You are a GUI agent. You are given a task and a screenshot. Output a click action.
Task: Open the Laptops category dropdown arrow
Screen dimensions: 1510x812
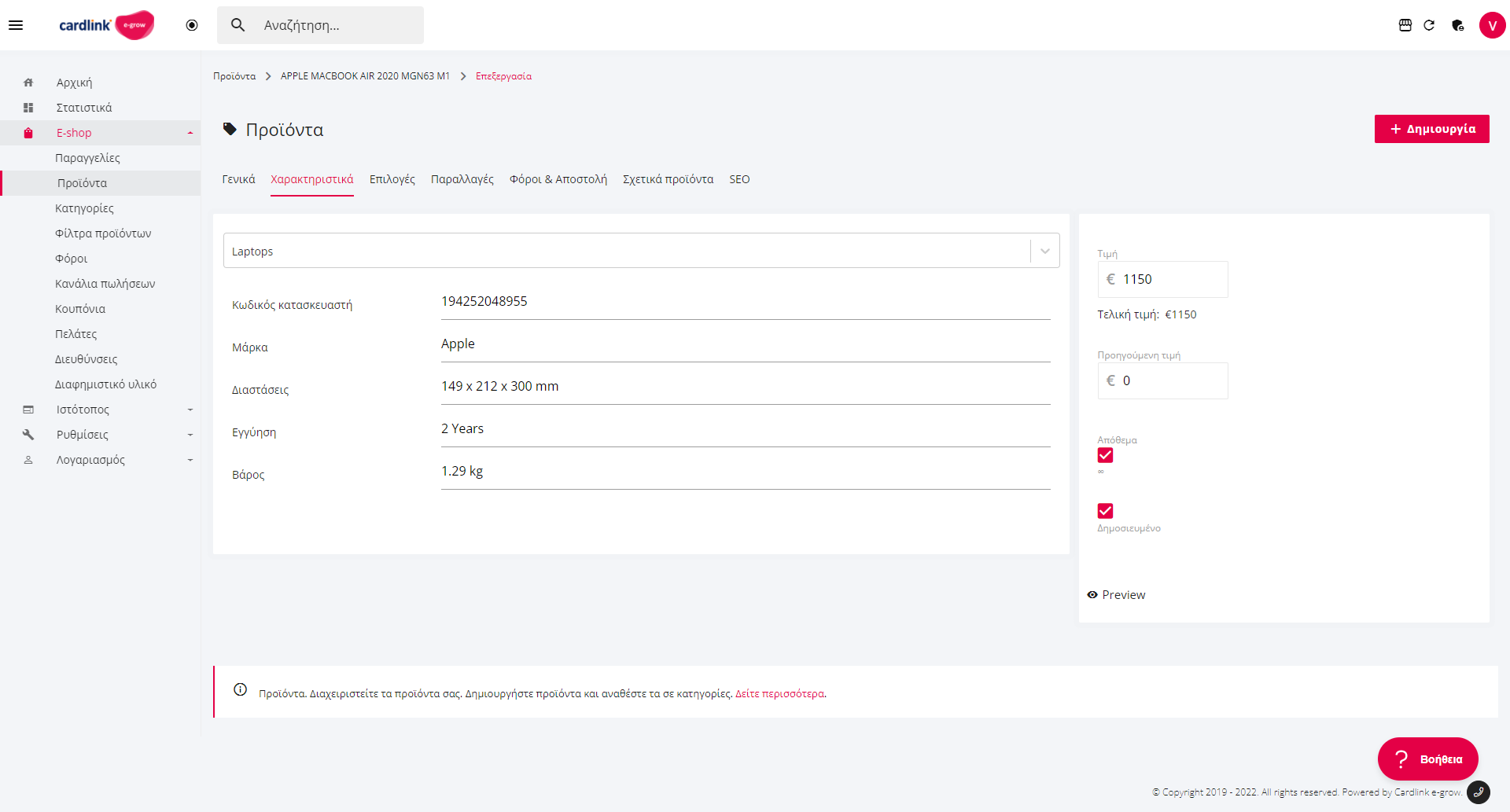click(x=1045, y=252)
